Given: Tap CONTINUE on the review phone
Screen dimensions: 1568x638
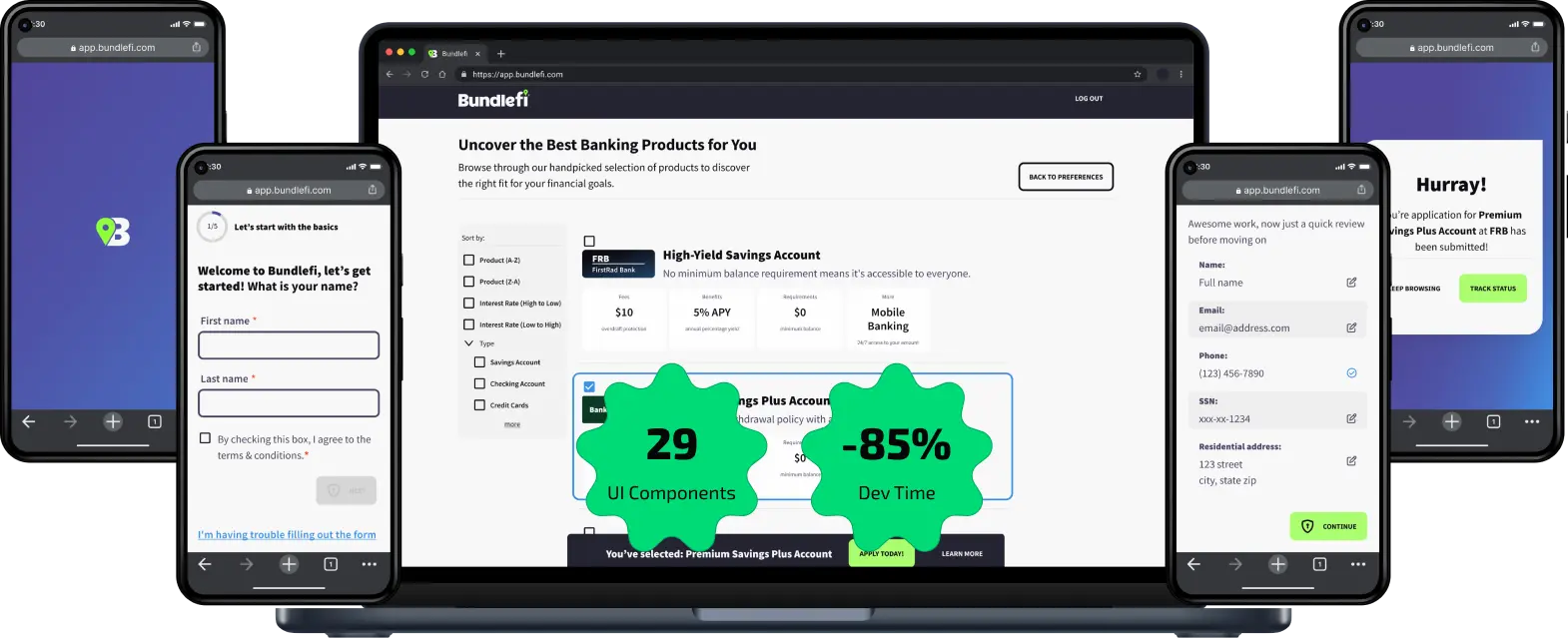Looking at the screenshot, I should [1328, 526].
